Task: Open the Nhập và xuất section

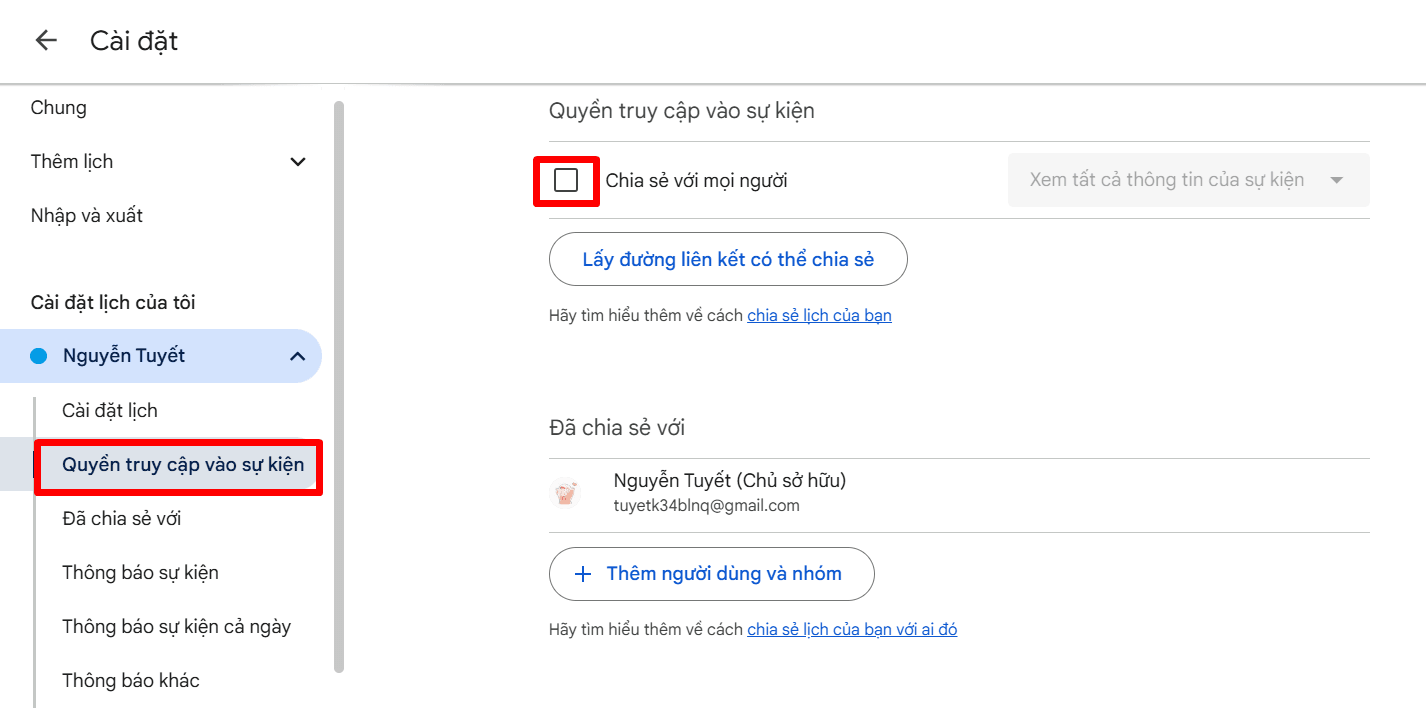Action: [87, 215]
